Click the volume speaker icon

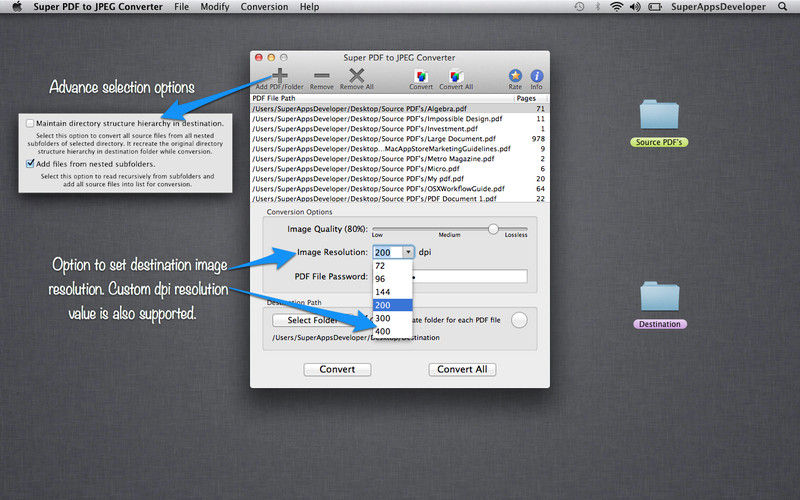click(635, 7)
